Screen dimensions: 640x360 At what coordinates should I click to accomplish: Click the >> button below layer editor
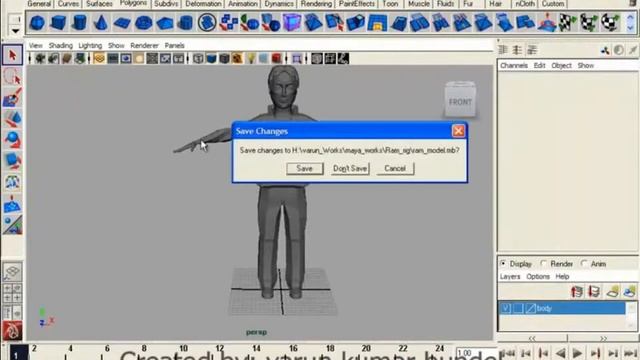(603, 338)
